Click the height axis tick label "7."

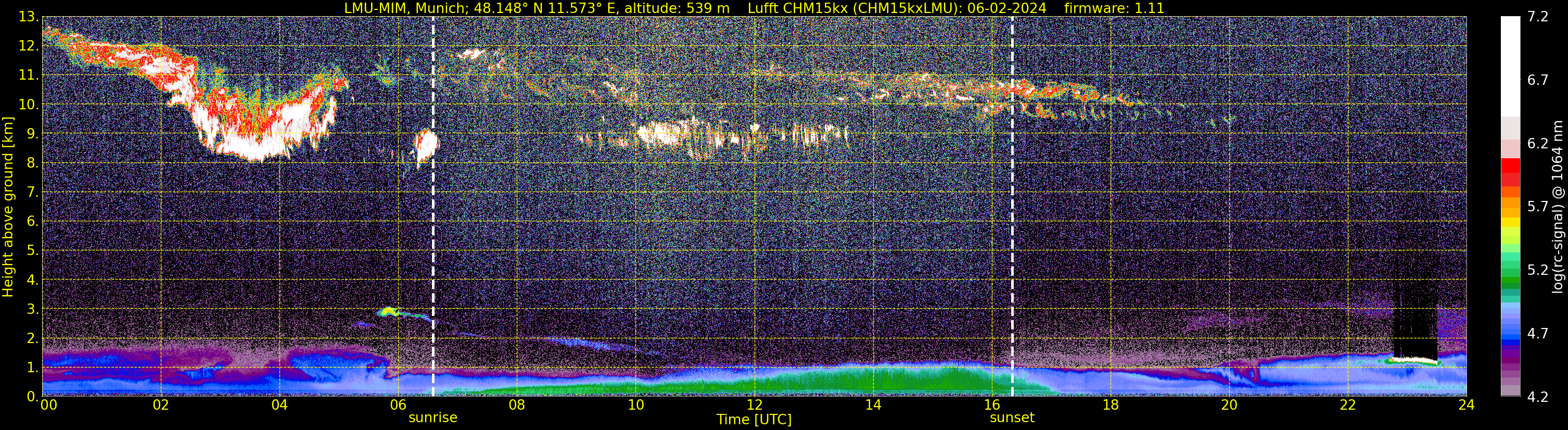pyautogui.click(x=33, y=193)
